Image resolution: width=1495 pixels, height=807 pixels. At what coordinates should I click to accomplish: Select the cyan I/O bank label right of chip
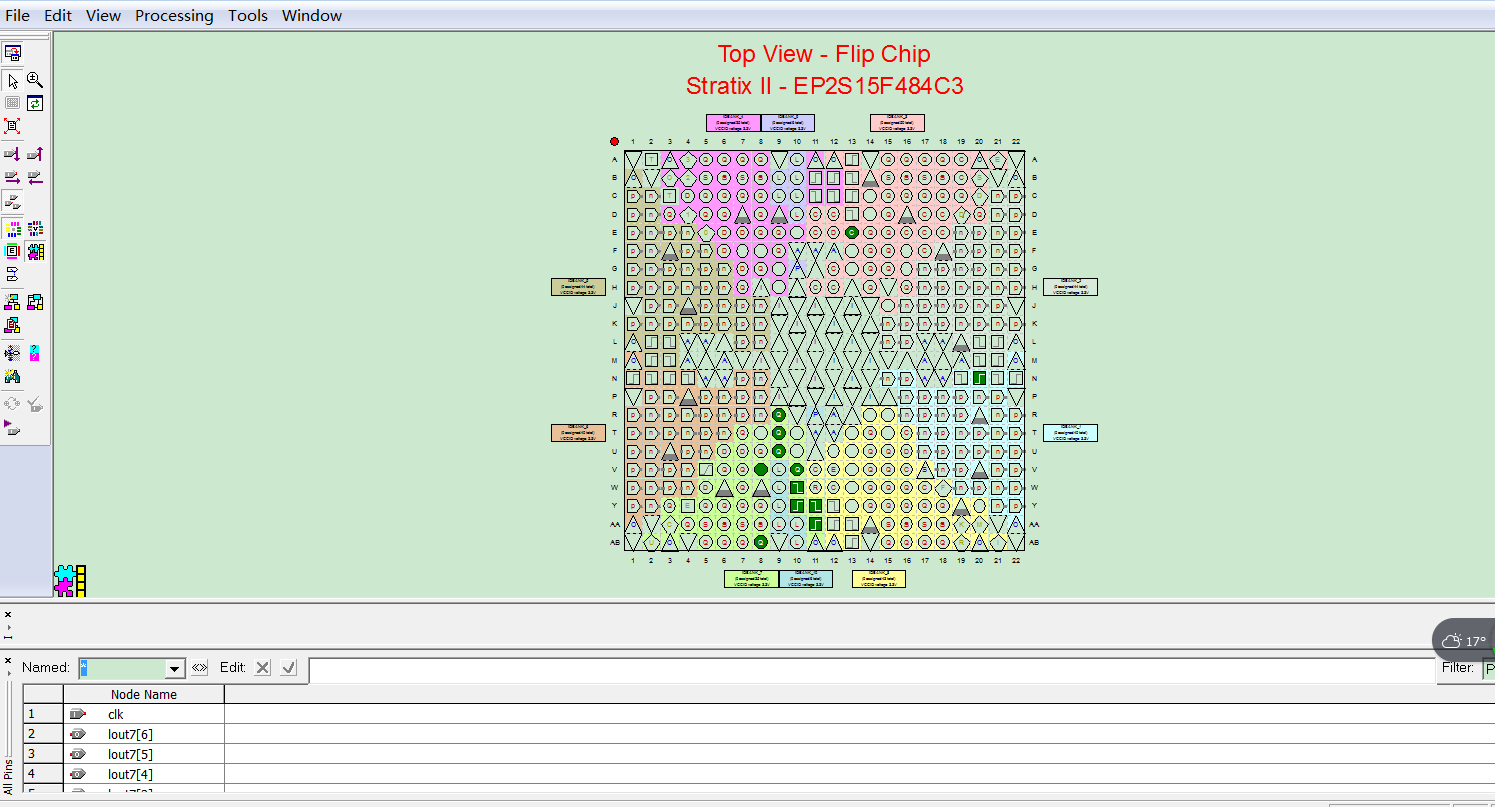1070,433
